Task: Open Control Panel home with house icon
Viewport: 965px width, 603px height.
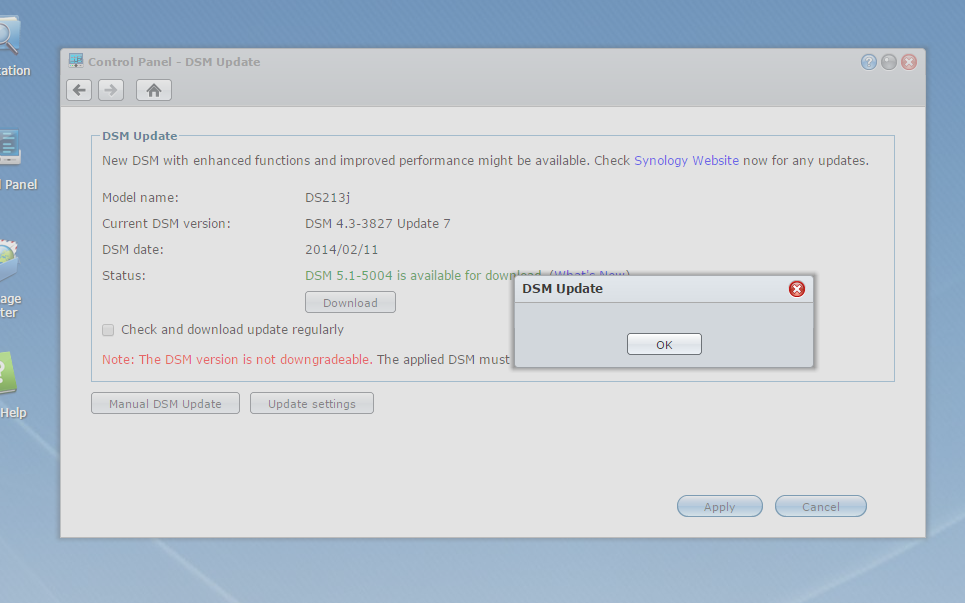Action: [x=154, y=90]
